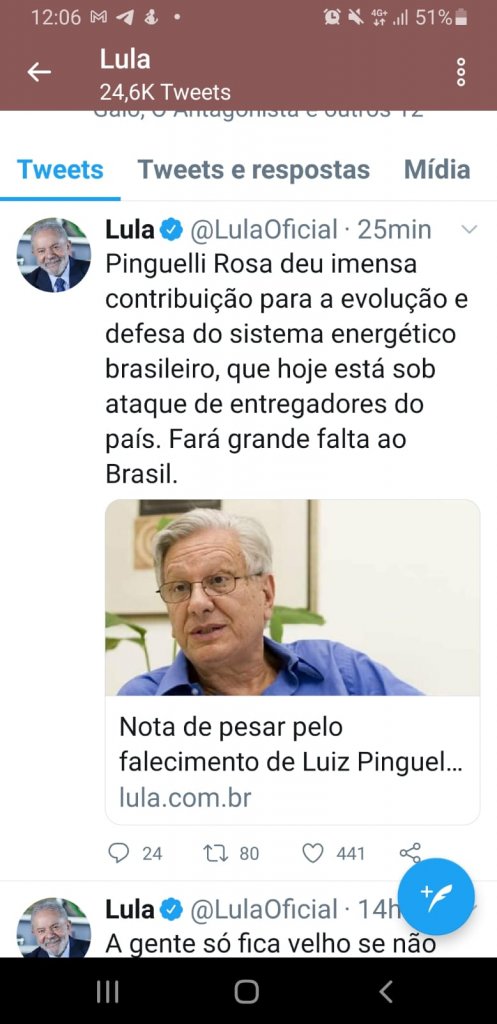Open the Nota de pesar article headline

click(x=291, y=744)
